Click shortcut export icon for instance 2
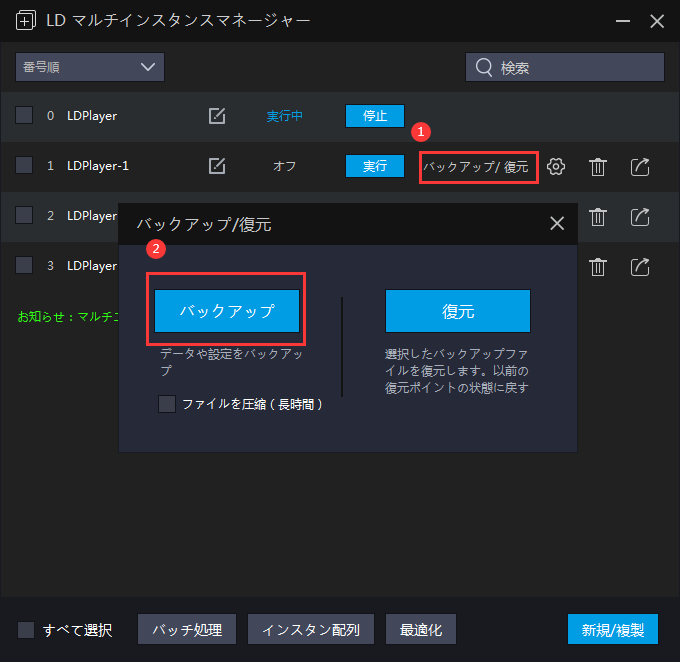680x662 pixels. [x=640, y=217]
